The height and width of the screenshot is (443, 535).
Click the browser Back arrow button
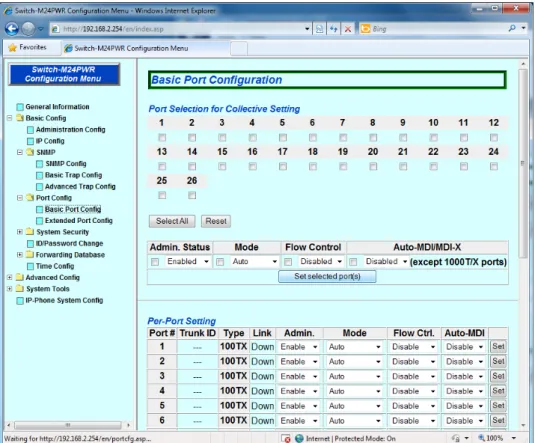click(12, 29)
